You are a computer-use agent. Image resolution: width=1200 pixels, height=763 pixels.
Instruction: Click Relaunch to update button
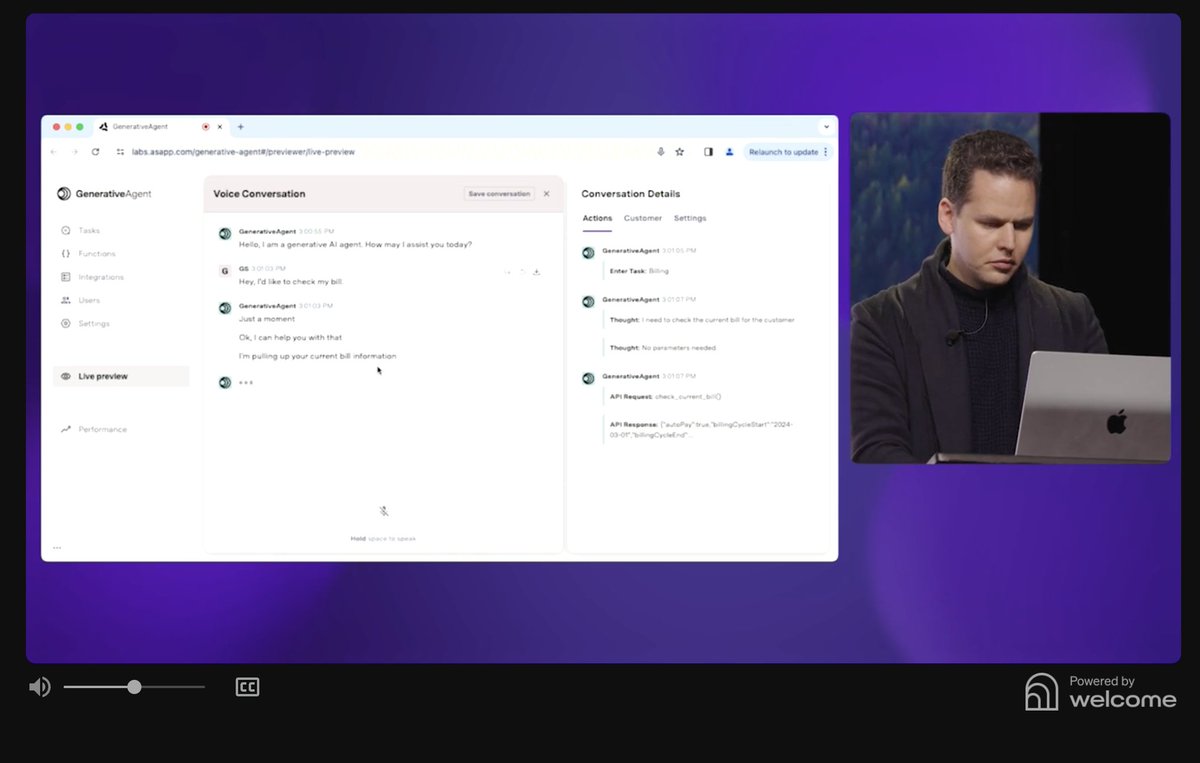point(784,152)
